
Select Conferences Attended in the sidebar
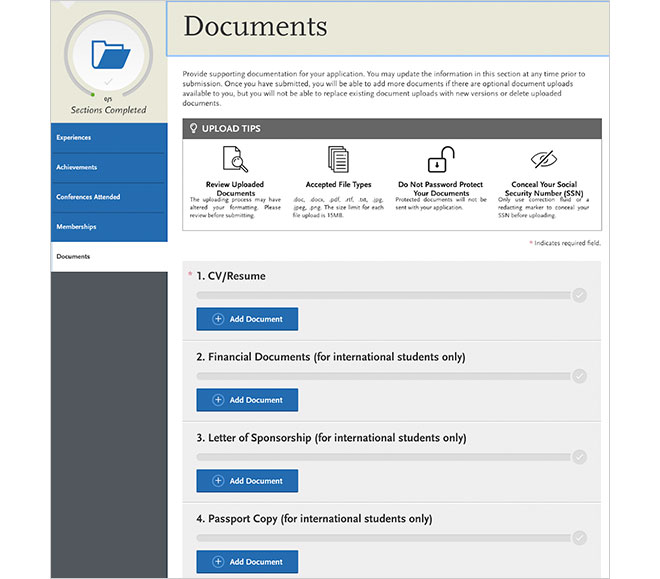[x=109, y=197]
